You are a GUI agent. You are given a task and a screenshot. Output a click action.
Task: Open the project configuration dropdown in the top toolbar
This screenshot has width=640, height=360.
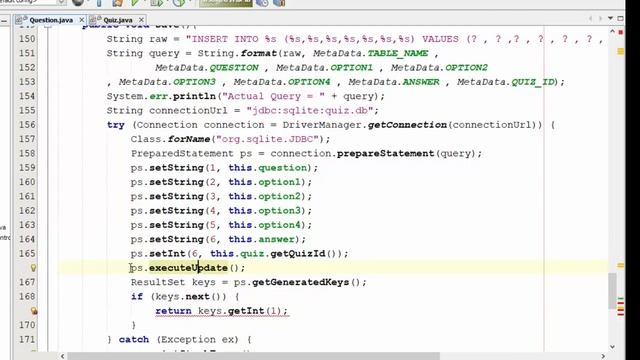(61, 2)
